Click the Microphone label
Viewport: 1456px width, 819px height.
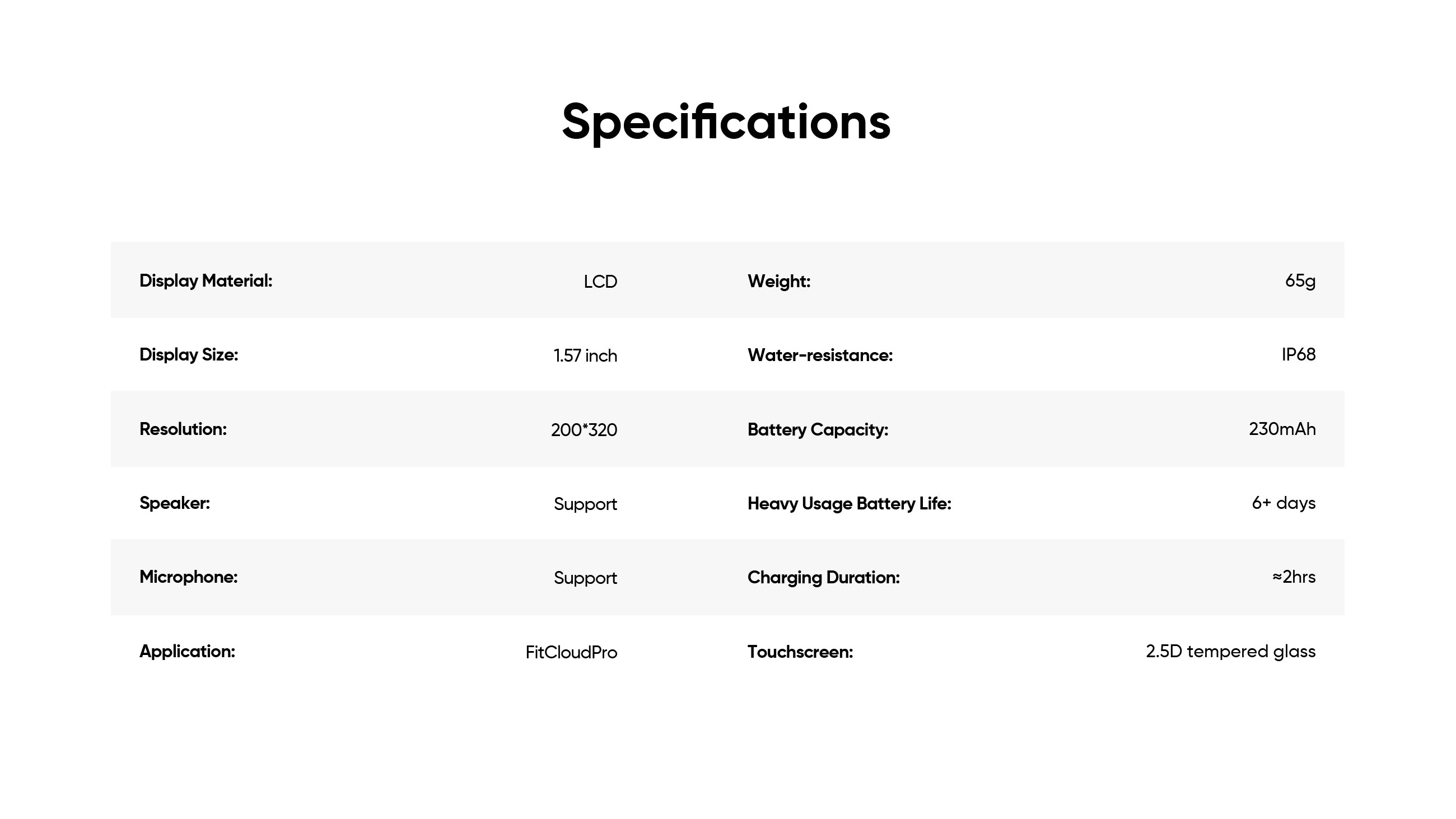(188, 577)
